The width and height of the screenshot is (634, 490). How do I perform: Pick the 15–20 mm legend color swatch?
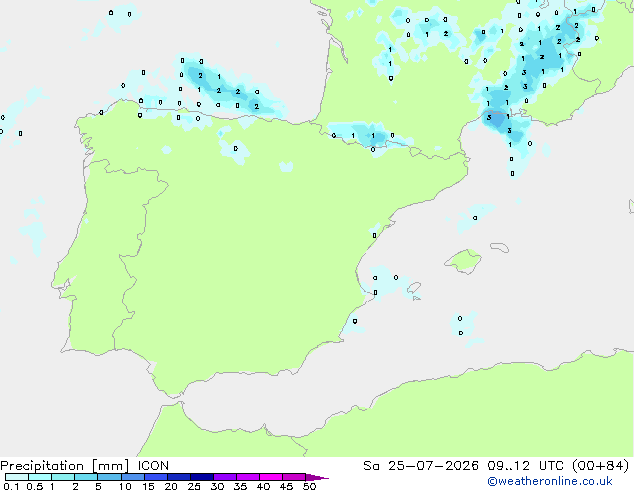point(155,477)
